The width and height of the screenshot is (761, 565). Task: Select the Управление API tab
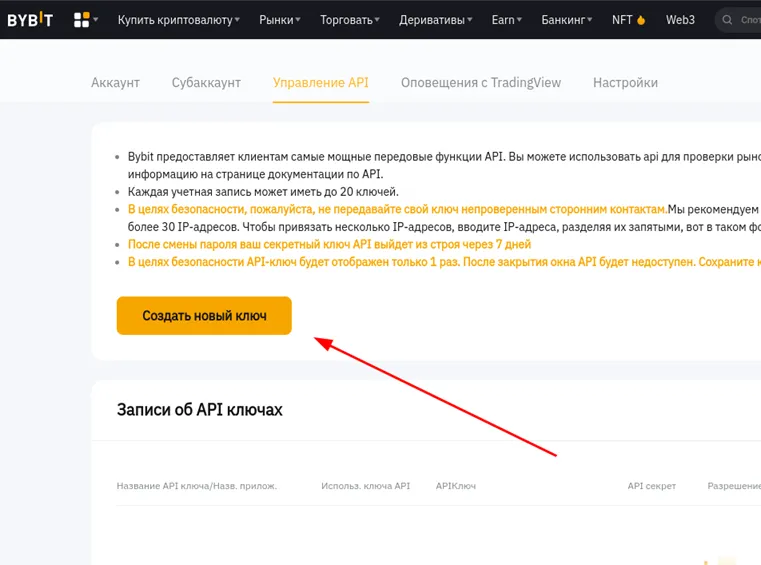point(320,82)
